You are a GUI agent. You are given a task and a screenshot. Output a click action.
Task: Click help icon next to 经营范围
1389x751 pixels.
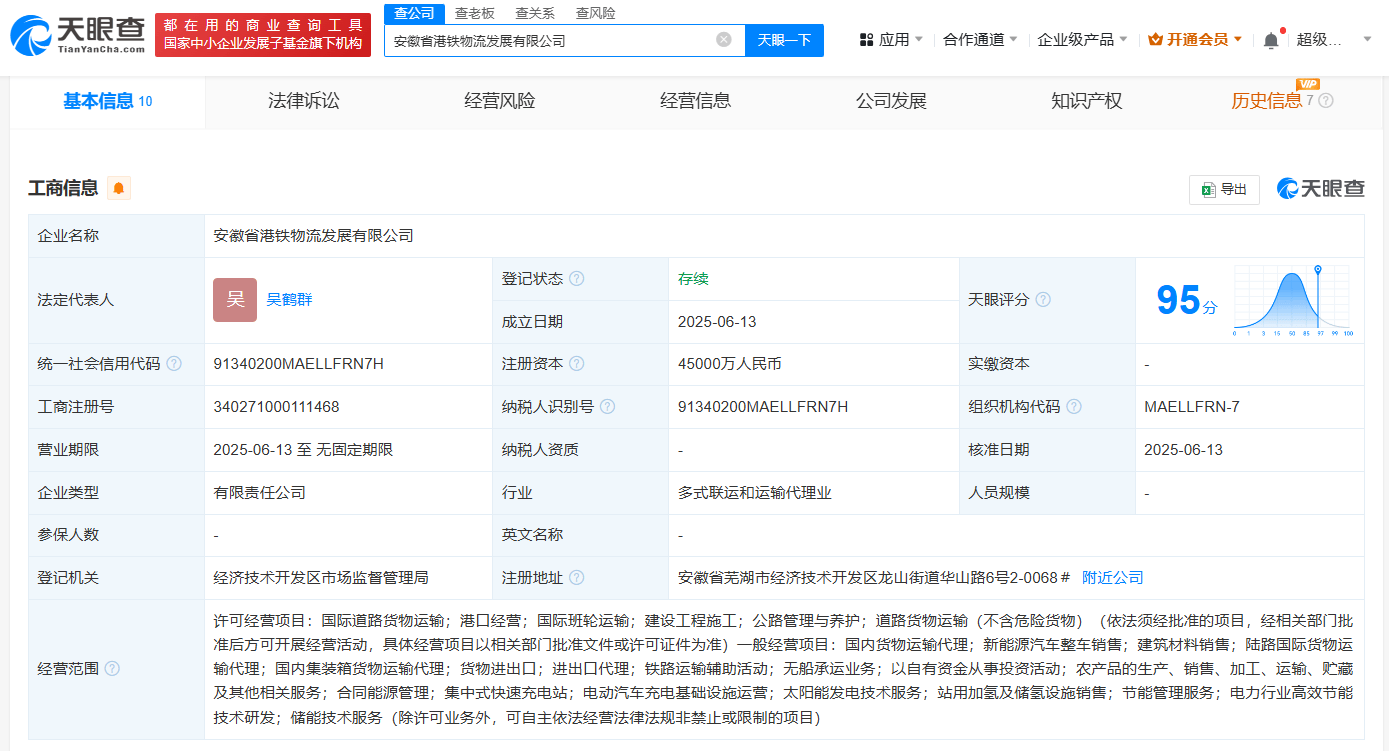[x=112, y=669]
